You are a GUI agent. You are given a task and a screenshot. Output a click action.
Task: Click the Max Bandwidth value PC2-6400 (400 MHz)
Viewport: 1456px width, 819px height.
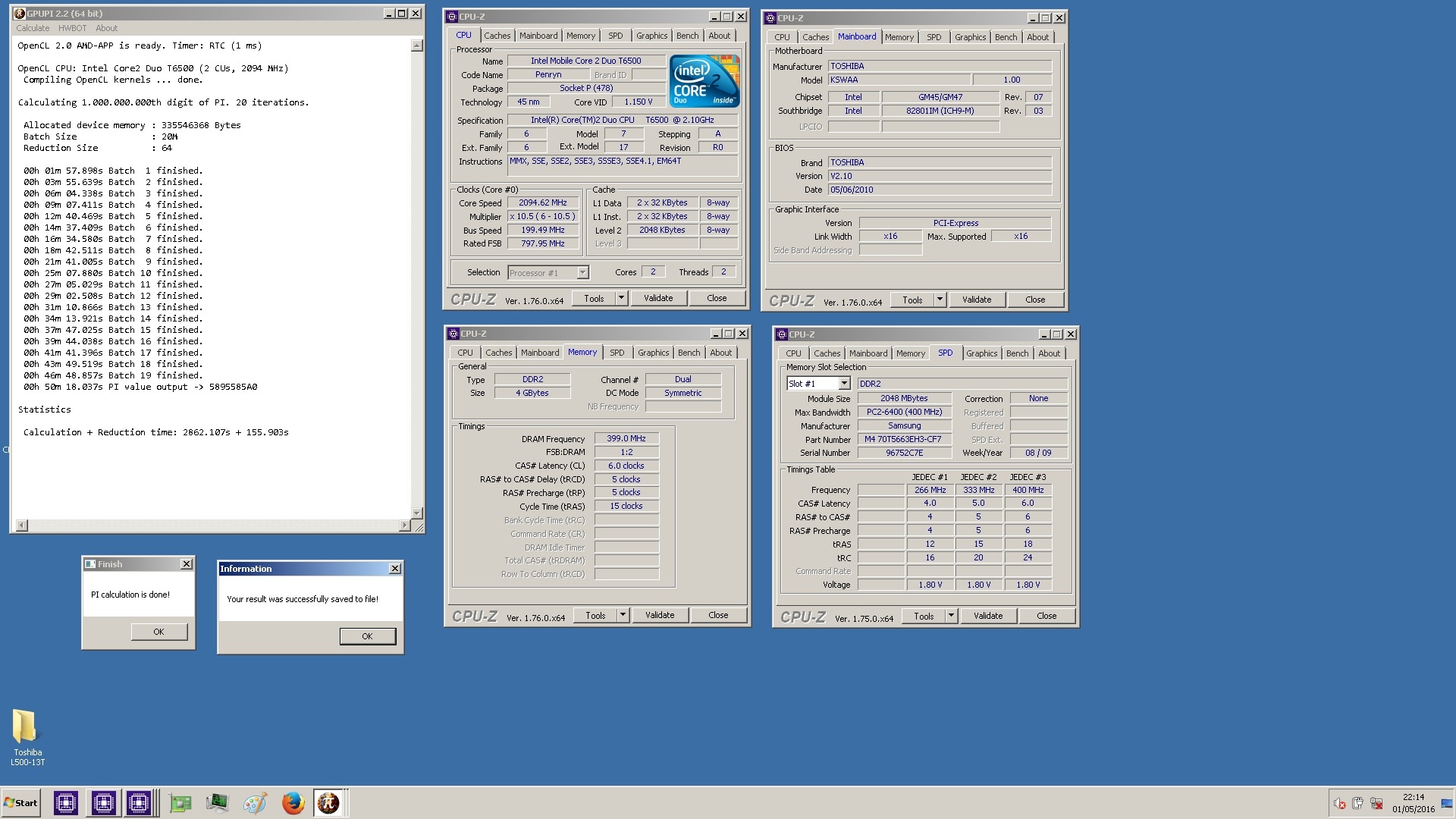tap(904, 412)
